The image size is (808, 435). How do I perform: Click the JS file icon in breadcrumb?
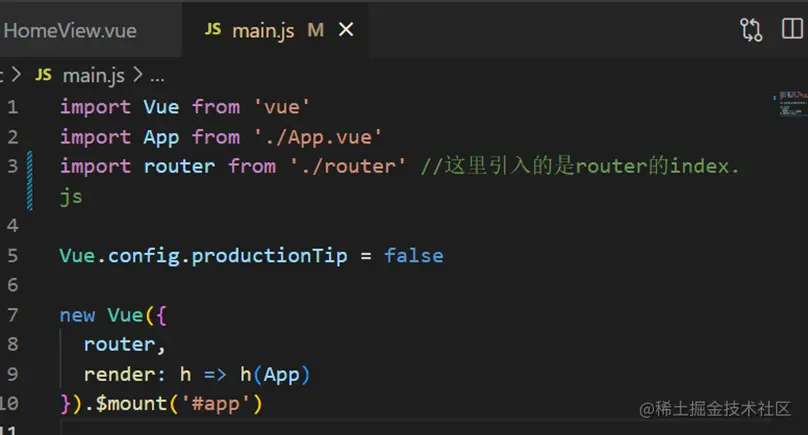click(43, 75)
